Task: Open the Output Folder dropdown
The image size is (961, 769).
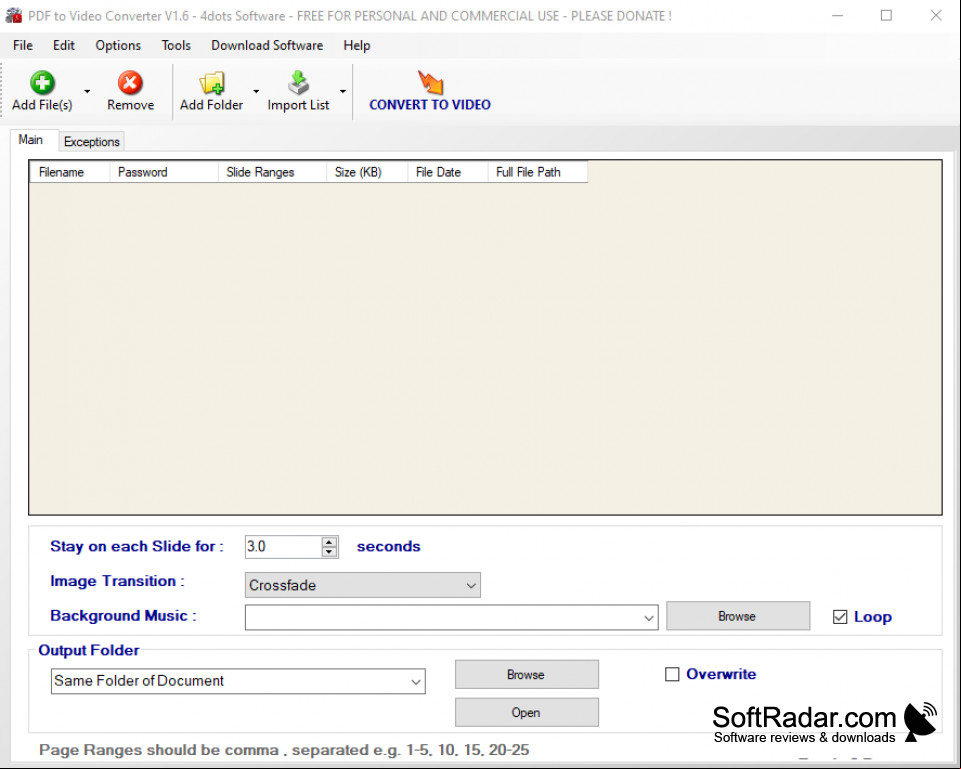Action: point(238,681)
